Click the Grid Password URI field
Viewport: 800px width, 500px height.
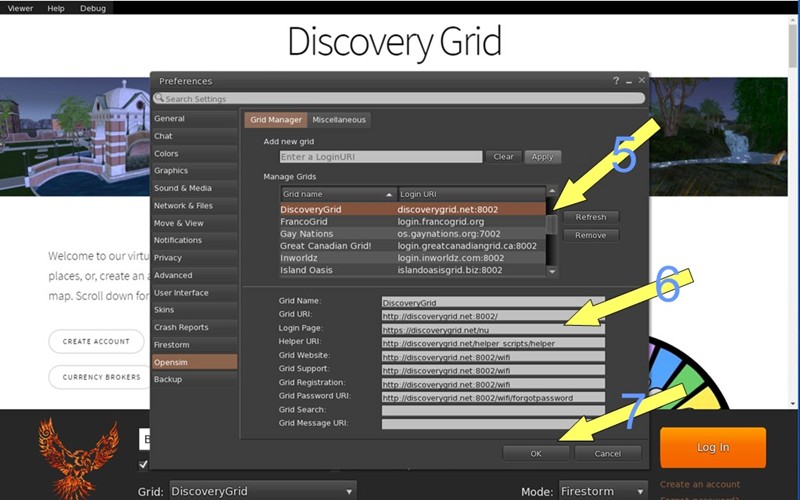click(493, 397)
